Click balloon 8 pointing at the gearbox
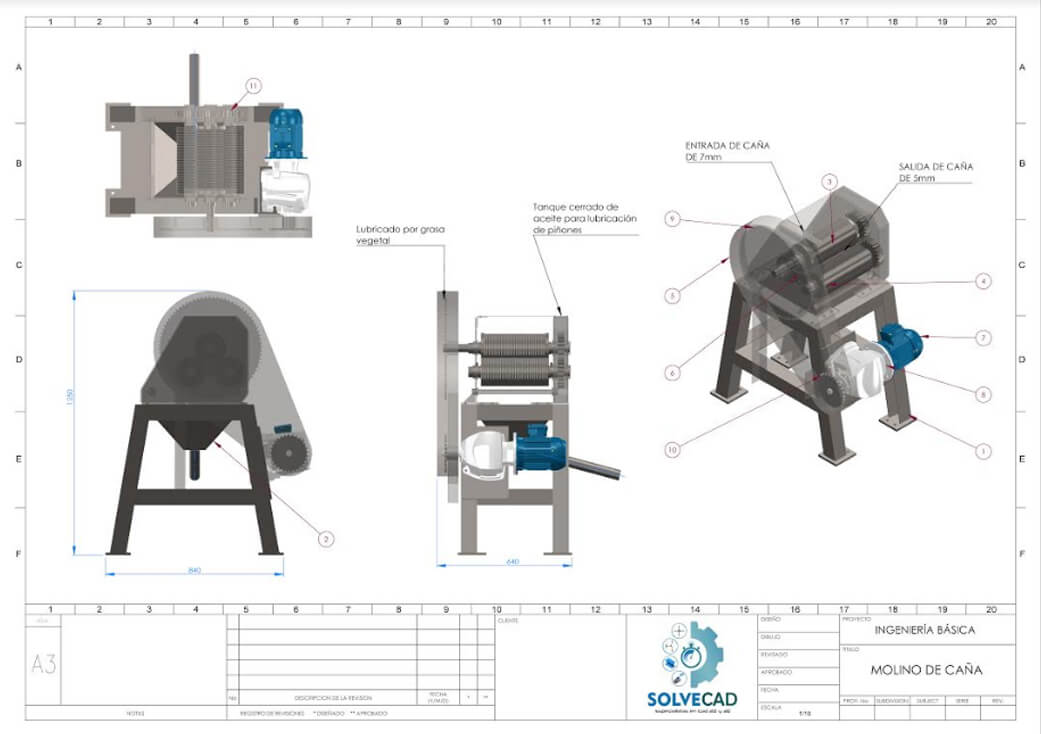The image size is (1041, 734). point(983,394)
